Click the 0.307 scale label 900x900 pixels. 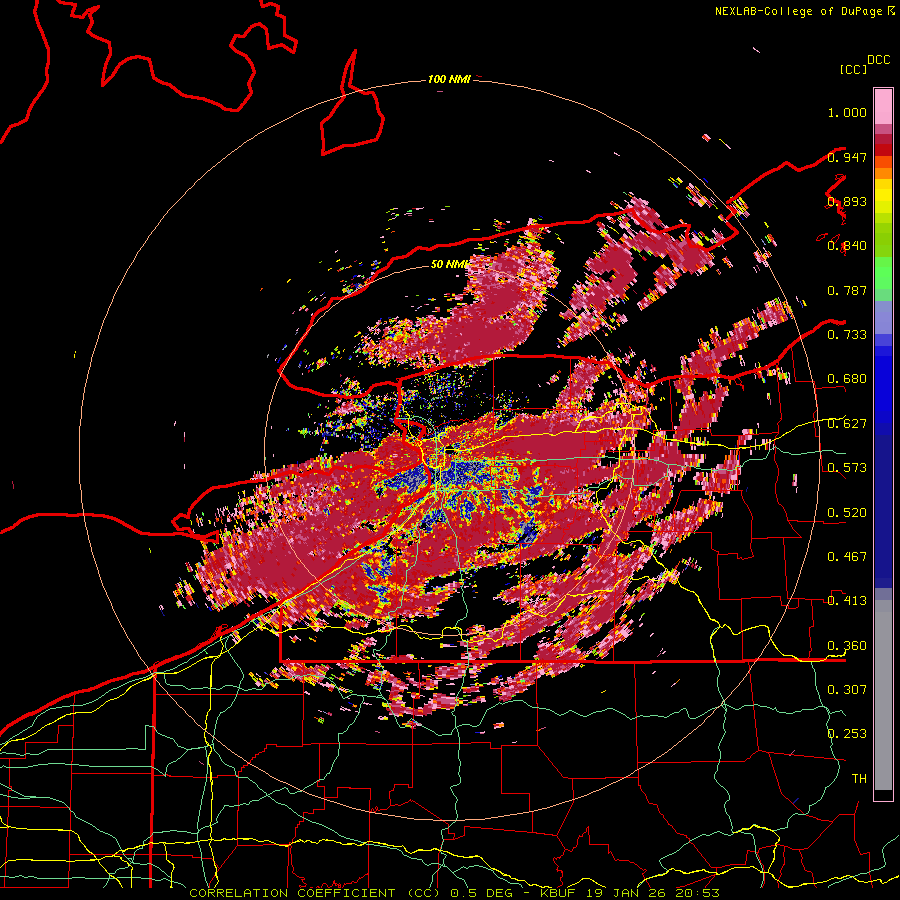pos(847,689)
